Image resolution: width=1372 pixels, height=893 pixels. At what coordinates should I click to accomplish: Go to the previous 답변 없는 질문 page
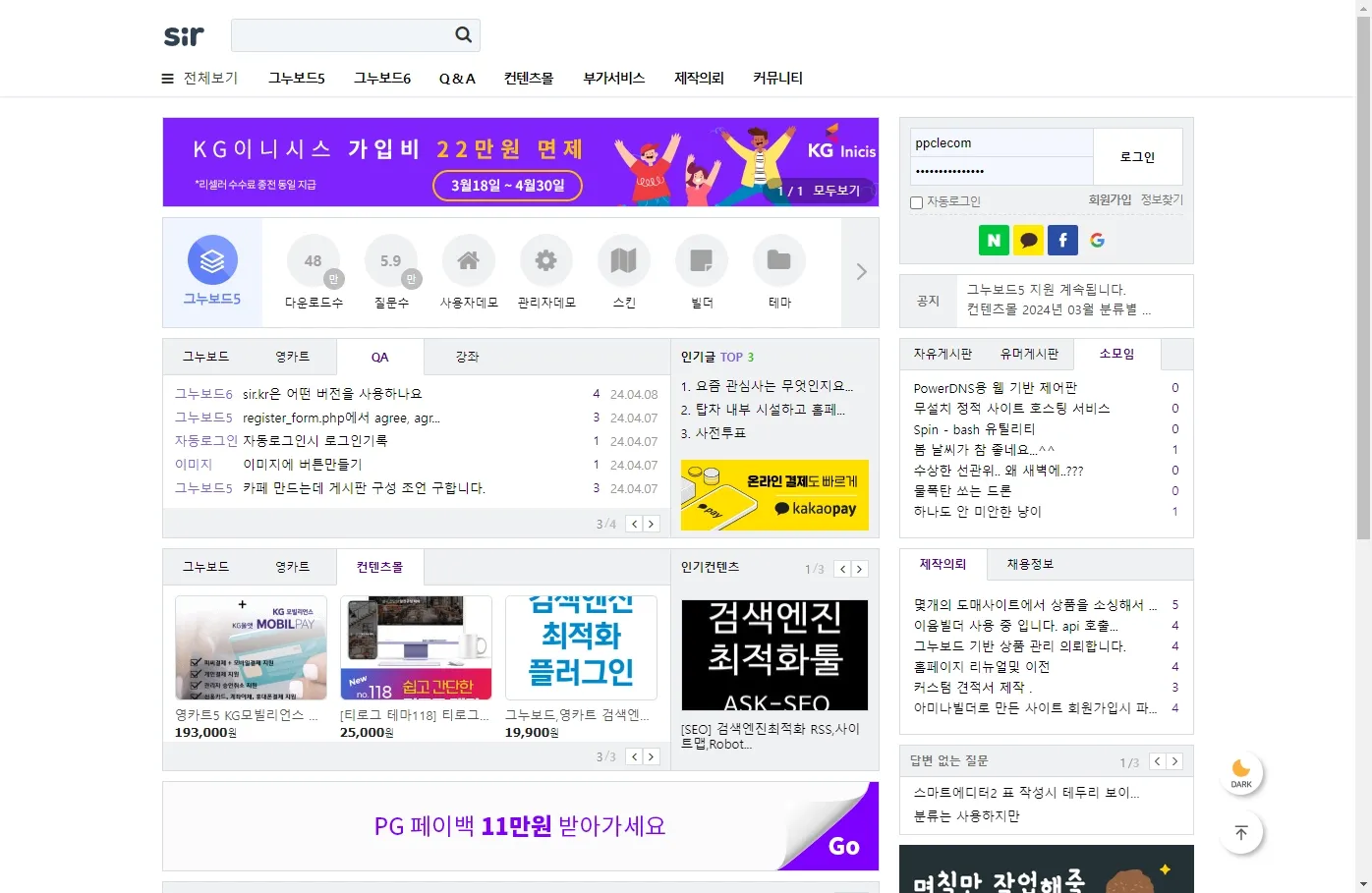click(1158, 761)
